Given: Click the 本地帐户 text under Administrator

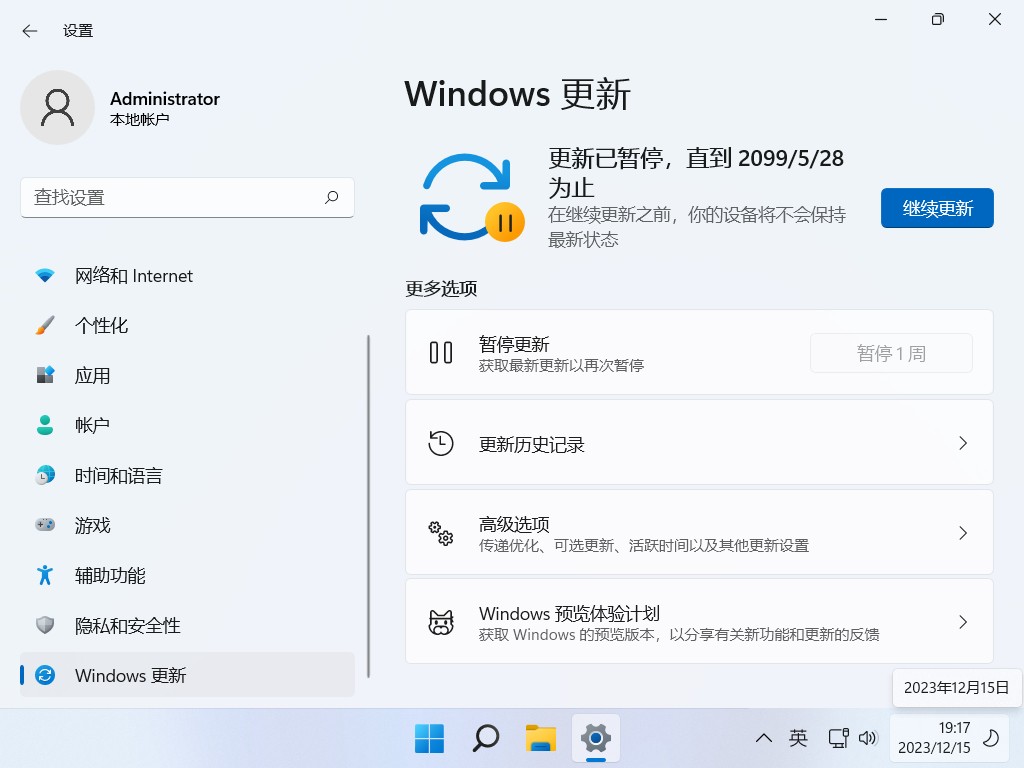Looking at the screenshot, I should pyautogui.click(x=140, y=120).
